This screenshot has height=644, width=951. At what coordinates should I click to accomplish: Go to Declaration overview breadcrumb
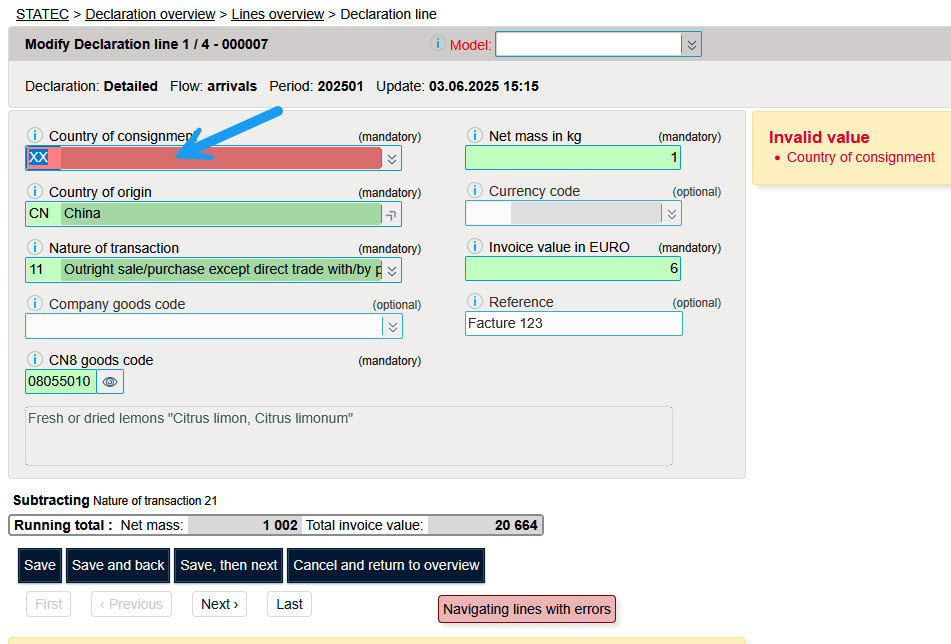pyautogui.click(x=150, y=14)
